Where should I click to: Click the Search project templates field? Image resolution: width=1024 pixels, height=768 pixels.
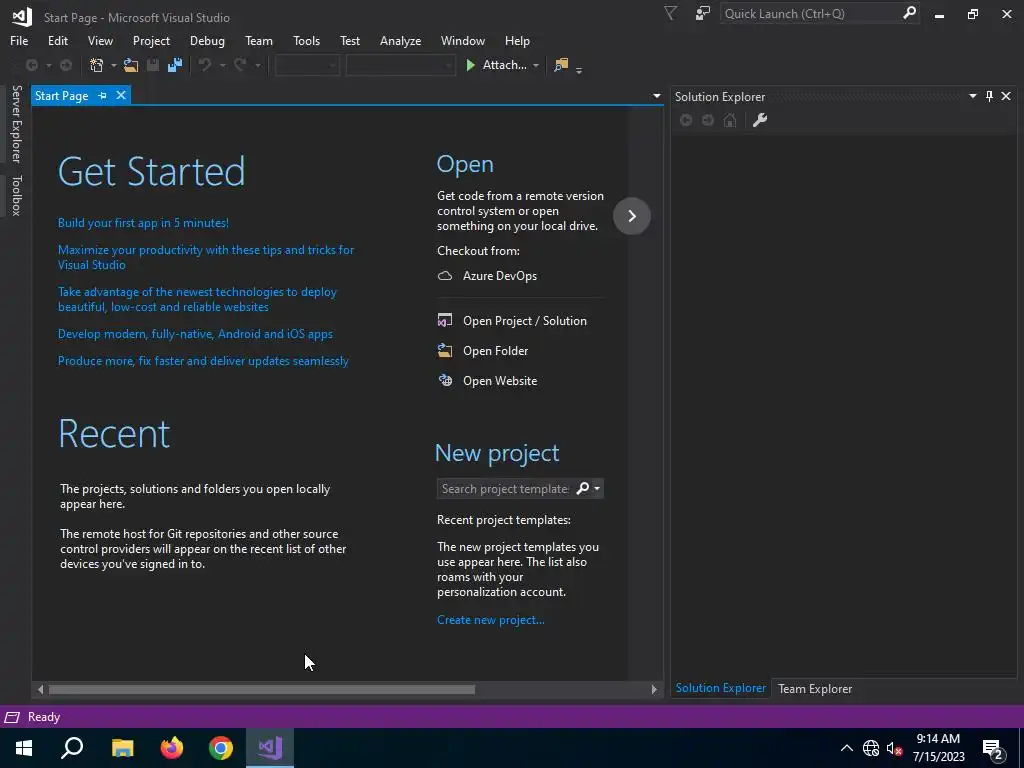[505, 488]
